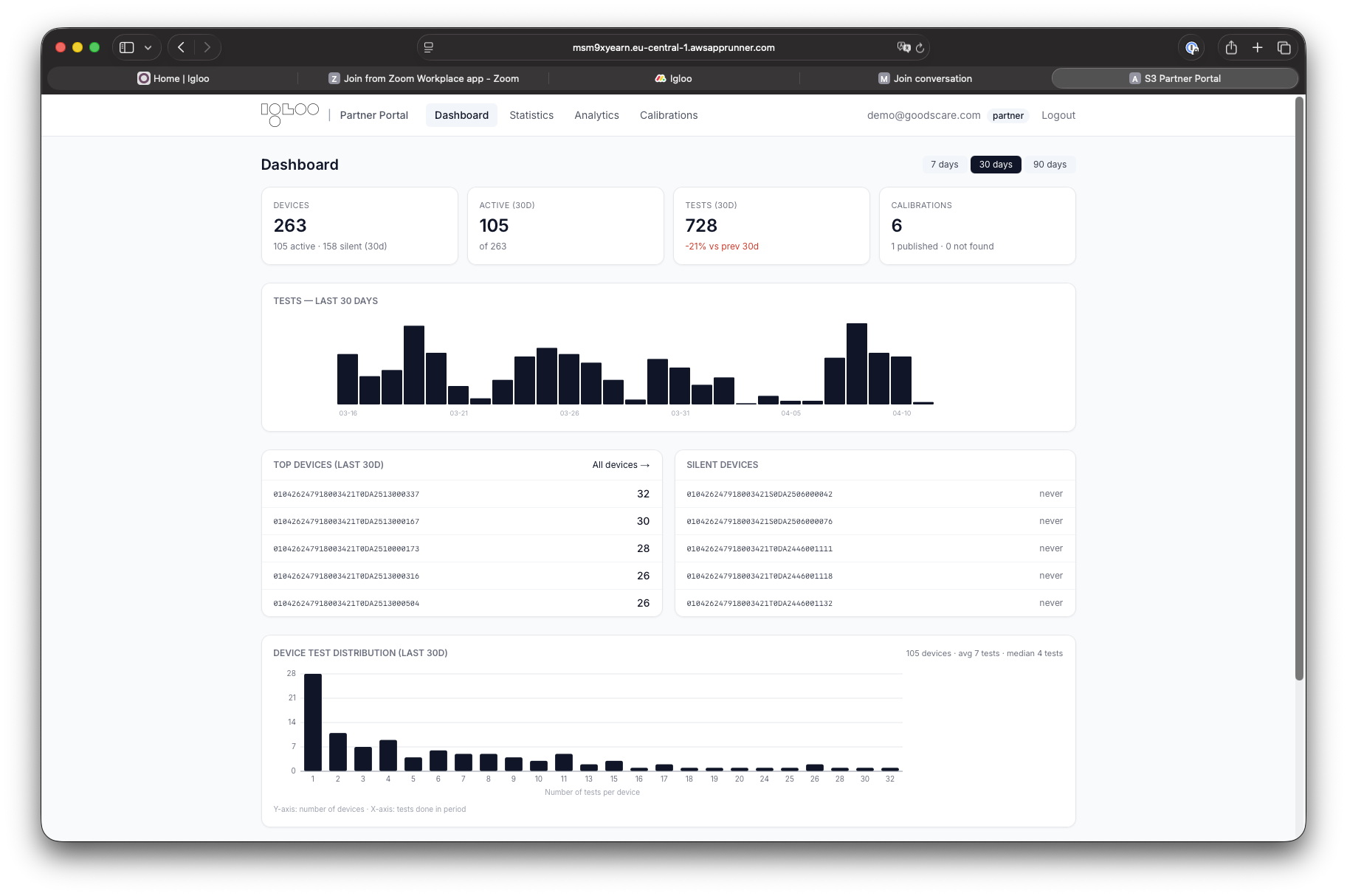1347x896 pixels.
Task: Select the 7 days range
Action: pos(944,165)
